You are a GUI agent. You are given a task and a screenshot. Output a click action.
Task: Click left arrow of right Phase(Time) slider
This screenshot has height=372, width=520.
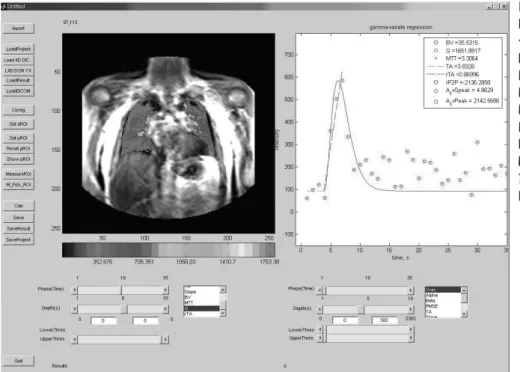pos(320,290)
